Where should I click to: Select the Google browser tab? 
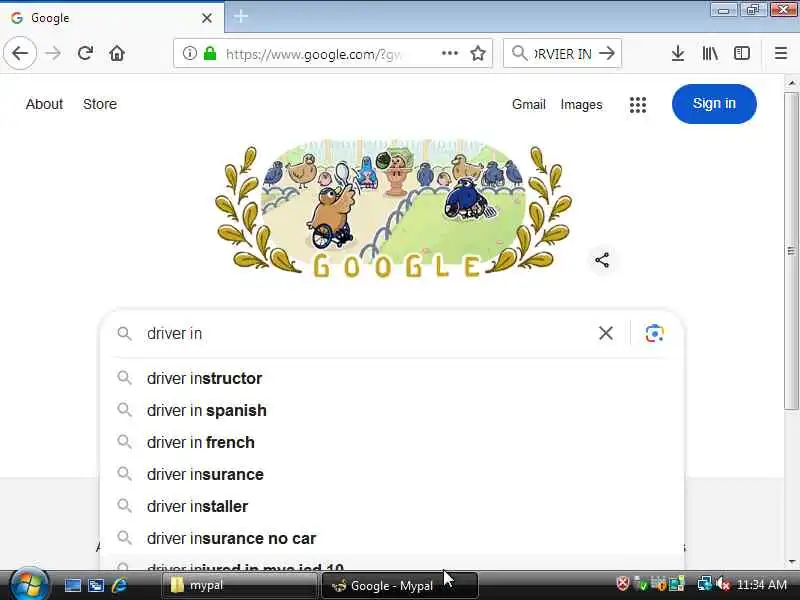pyautogui.click(x=112, y=18)
